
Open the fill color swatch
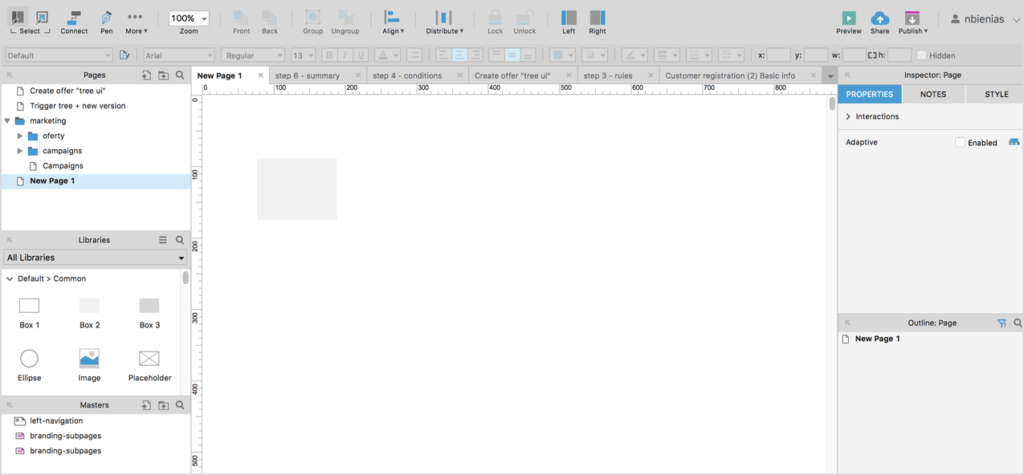tap(562, 56)
